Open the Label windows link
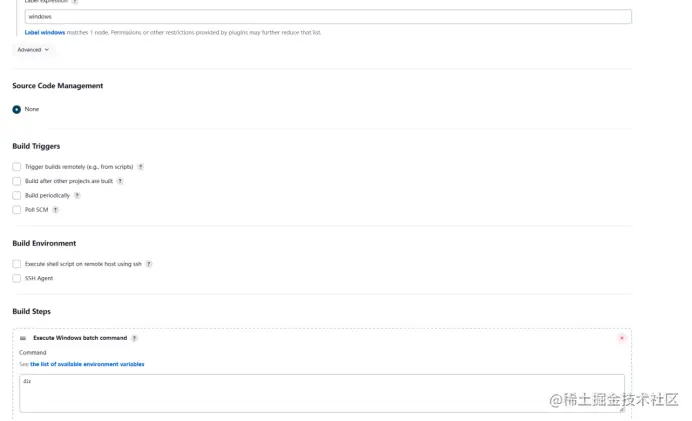The image size is (692, 421). coord(45,32)
